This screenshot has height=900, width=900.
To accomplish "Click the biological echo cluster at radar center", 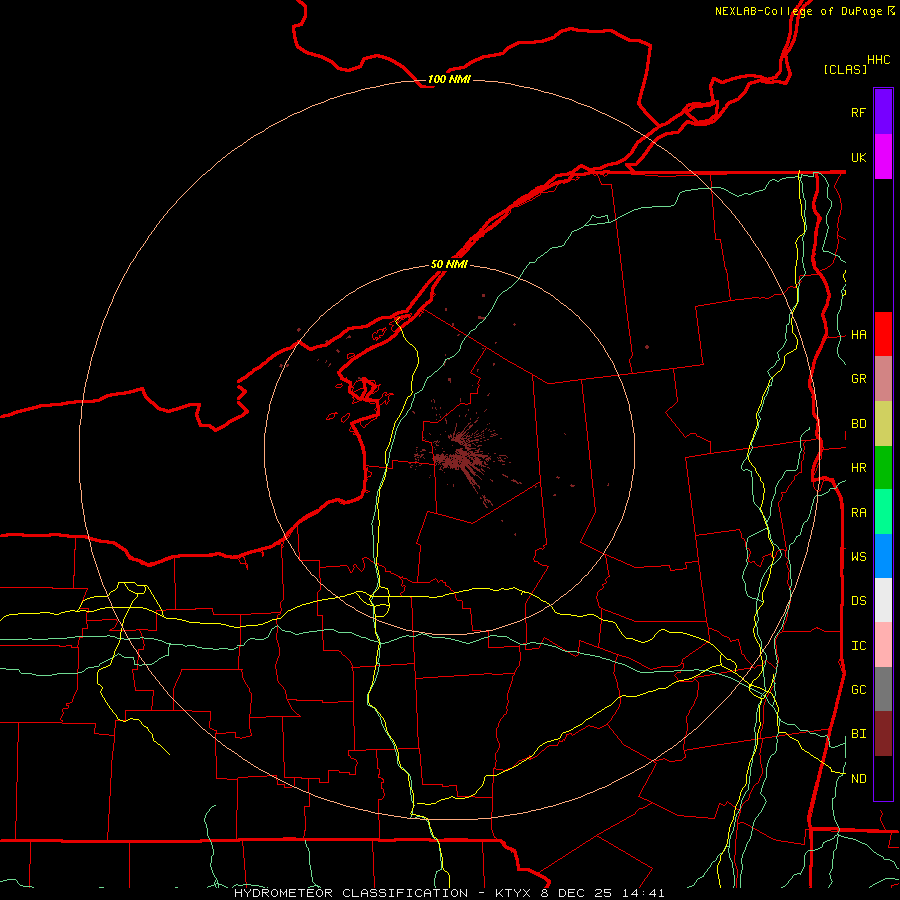I will (461, 456).
